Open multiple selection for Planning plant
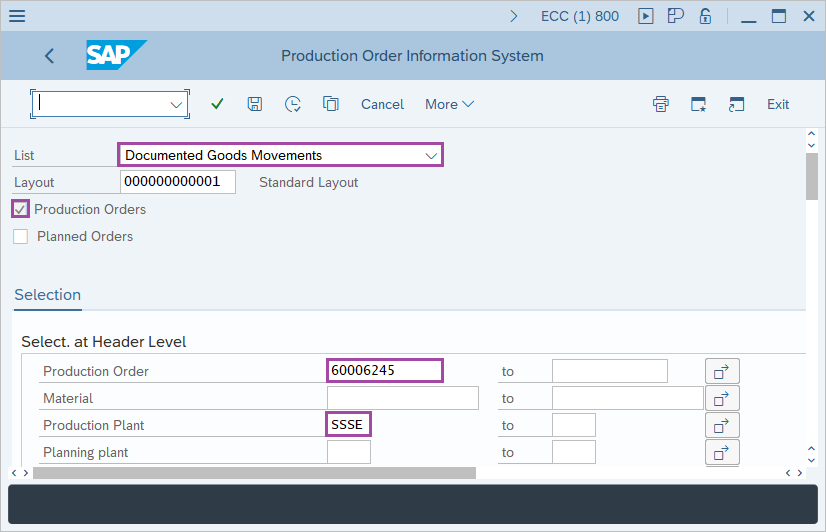 pos(722,452)
